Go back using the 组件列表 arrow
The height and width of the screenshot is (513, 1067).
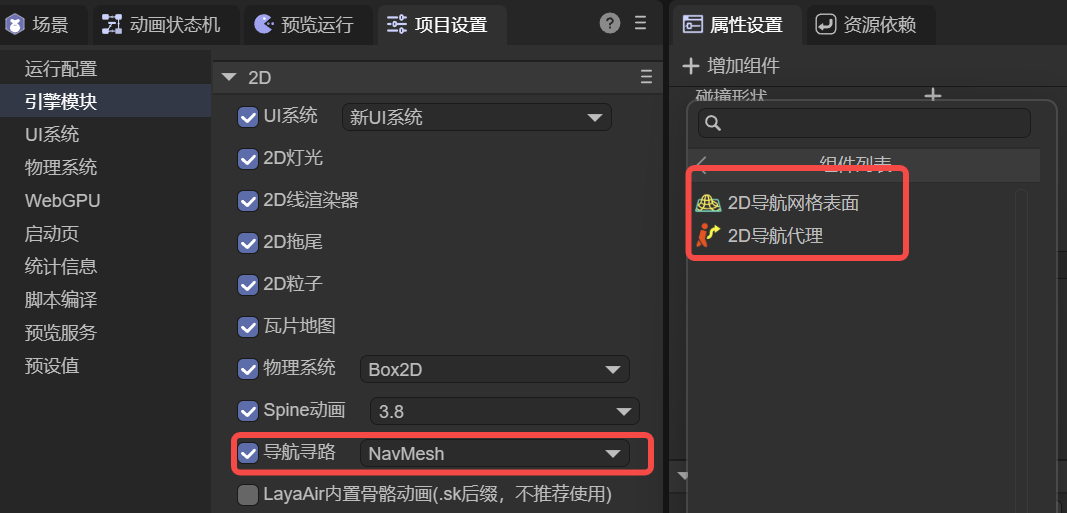coord(702,164)
